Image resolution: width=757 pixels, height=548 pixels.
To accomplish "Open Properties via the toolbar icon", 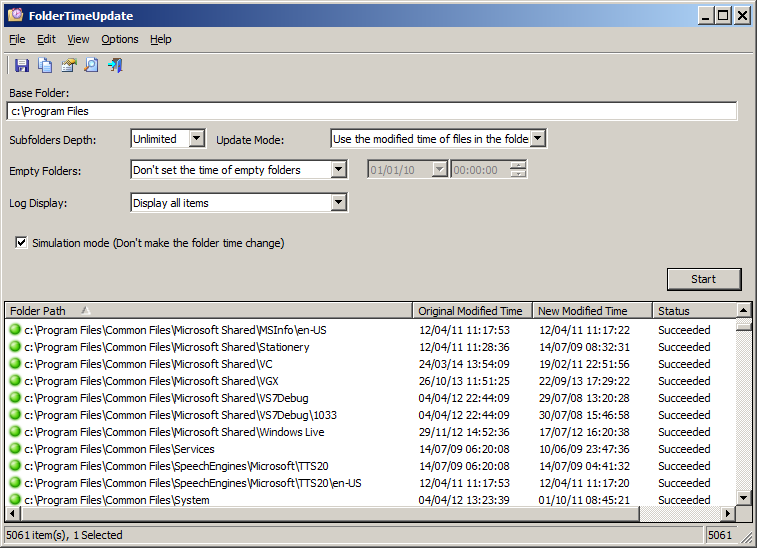I will tap(68, 66).
